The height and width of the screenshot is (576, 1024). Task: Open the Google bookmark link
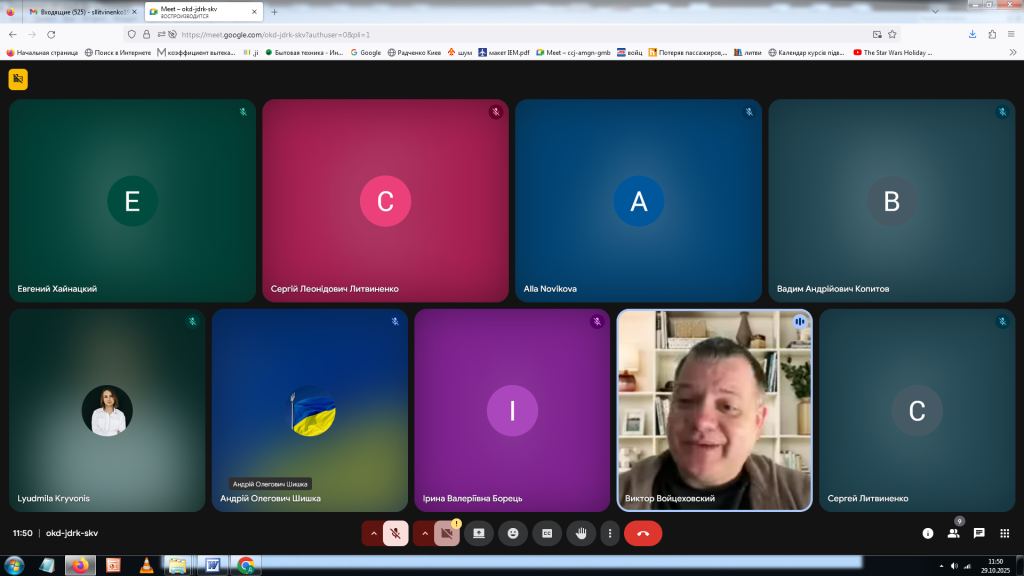[x=365, y=52]
